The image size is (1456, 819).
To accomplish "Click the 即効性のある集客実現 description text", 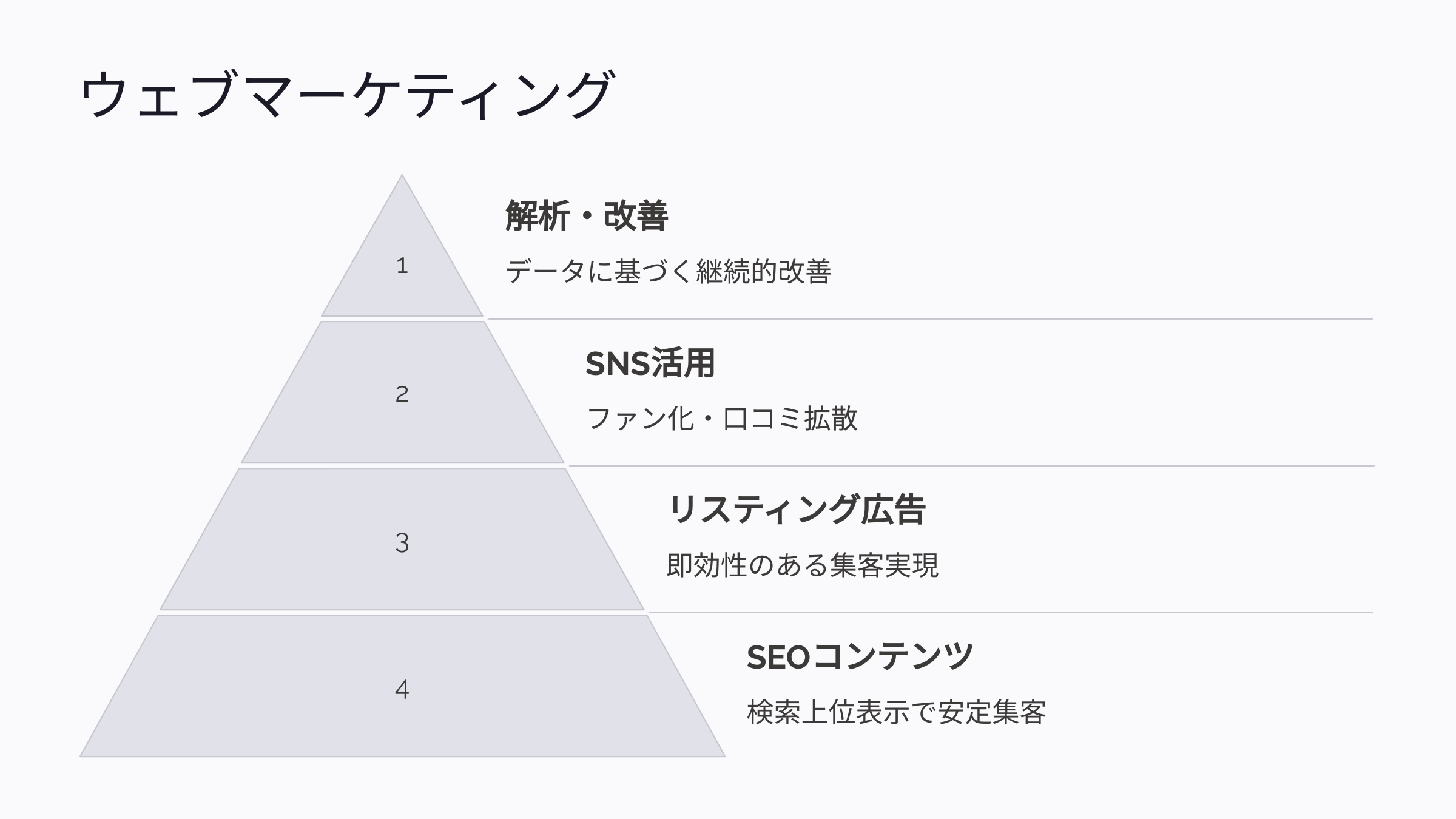I will pos(802,565).
